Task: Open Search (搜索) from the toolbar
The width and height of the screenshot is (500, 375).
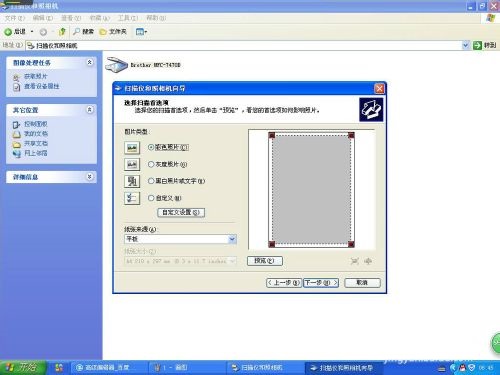Action: (x=83, y=32)
